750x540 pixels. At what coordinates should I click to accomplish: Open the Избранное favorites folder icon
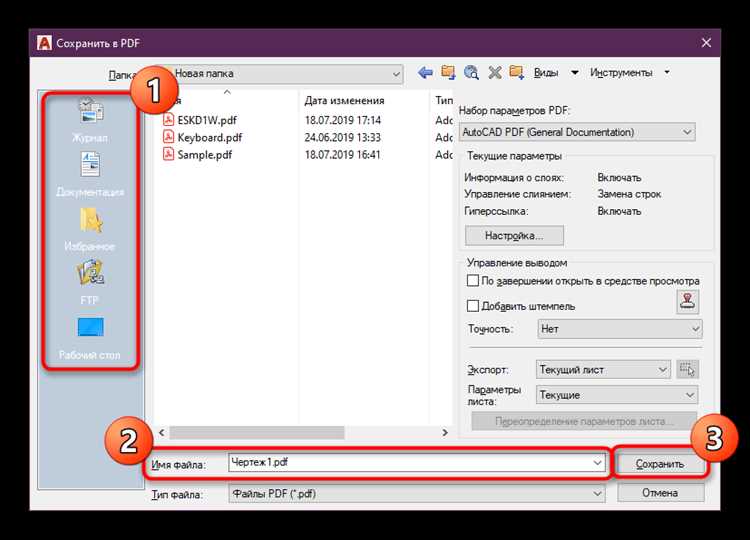point(90,229)
